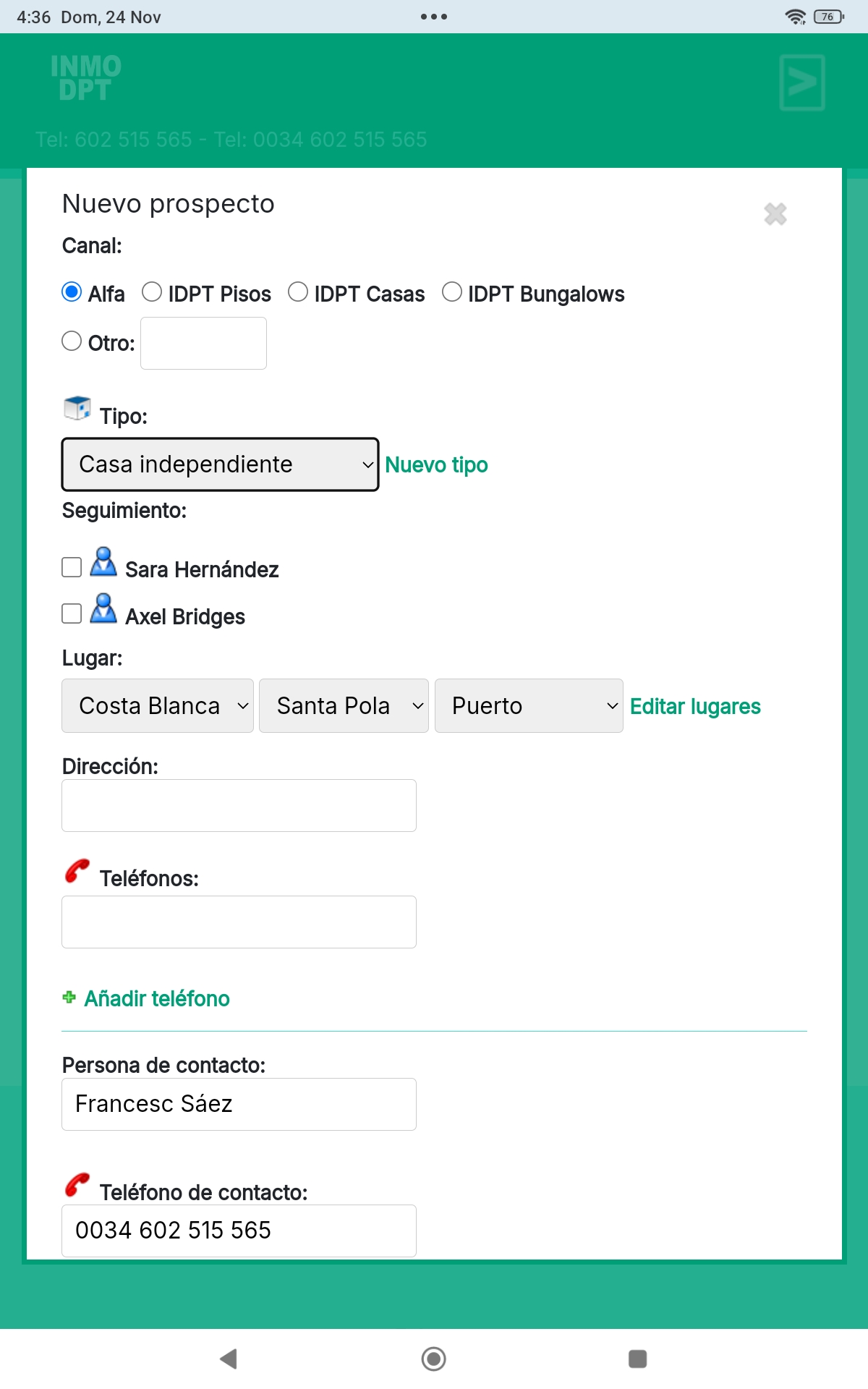Focus the Dirección text field
Image resolution: width=868 pixels, height=1389 pixels.
(239, 806)
